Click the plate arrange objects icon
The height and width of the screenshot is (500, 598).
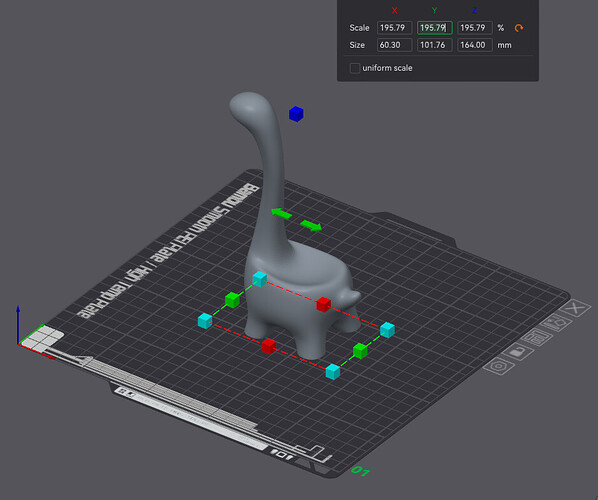pos(537,337)
